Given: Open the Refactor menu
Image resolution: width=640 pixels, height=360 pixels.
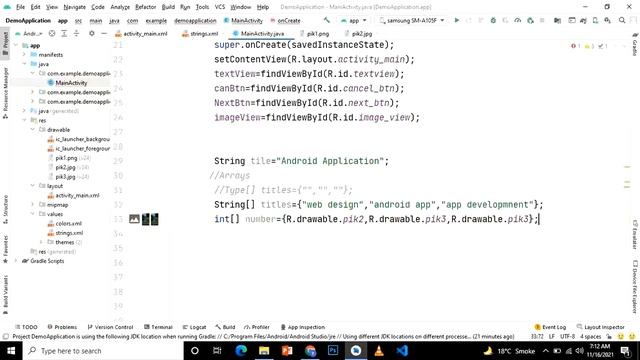Looking at the screenshot, I should 145,7.
